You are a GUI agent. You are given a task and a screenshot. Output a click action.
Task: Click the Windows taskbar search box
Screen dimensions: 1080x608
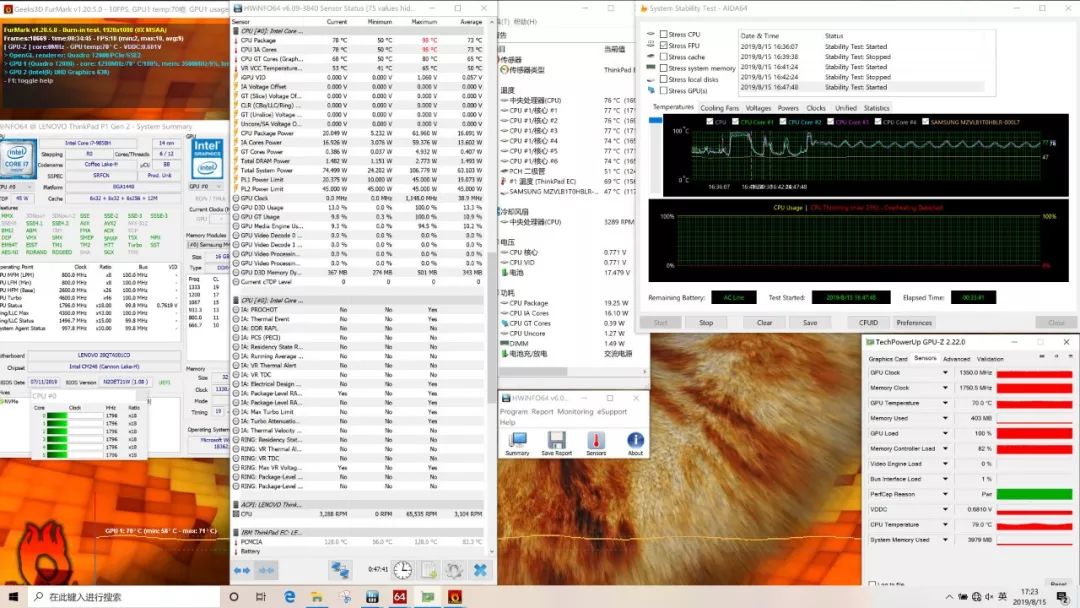[124, 597]
